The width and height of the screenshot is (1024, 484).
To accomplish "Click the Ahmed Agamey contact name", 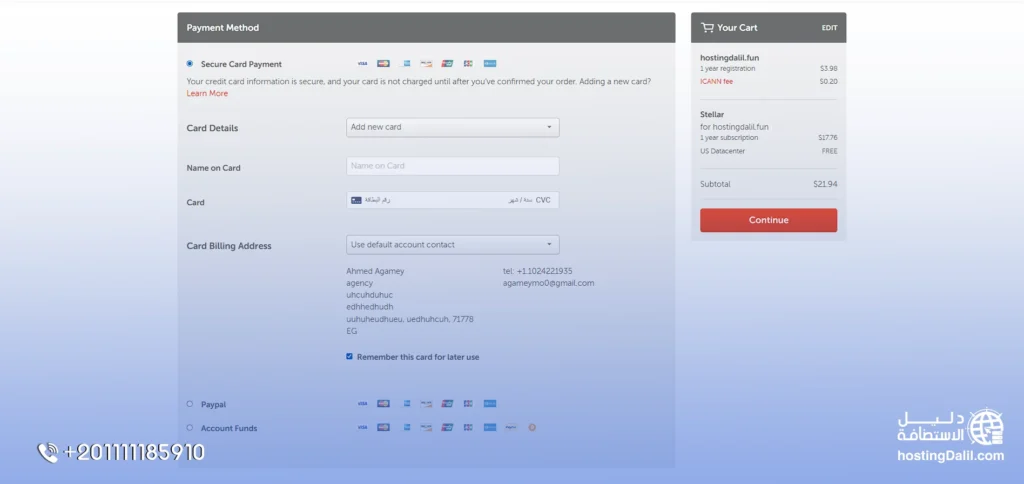I will tap(376, 270).
